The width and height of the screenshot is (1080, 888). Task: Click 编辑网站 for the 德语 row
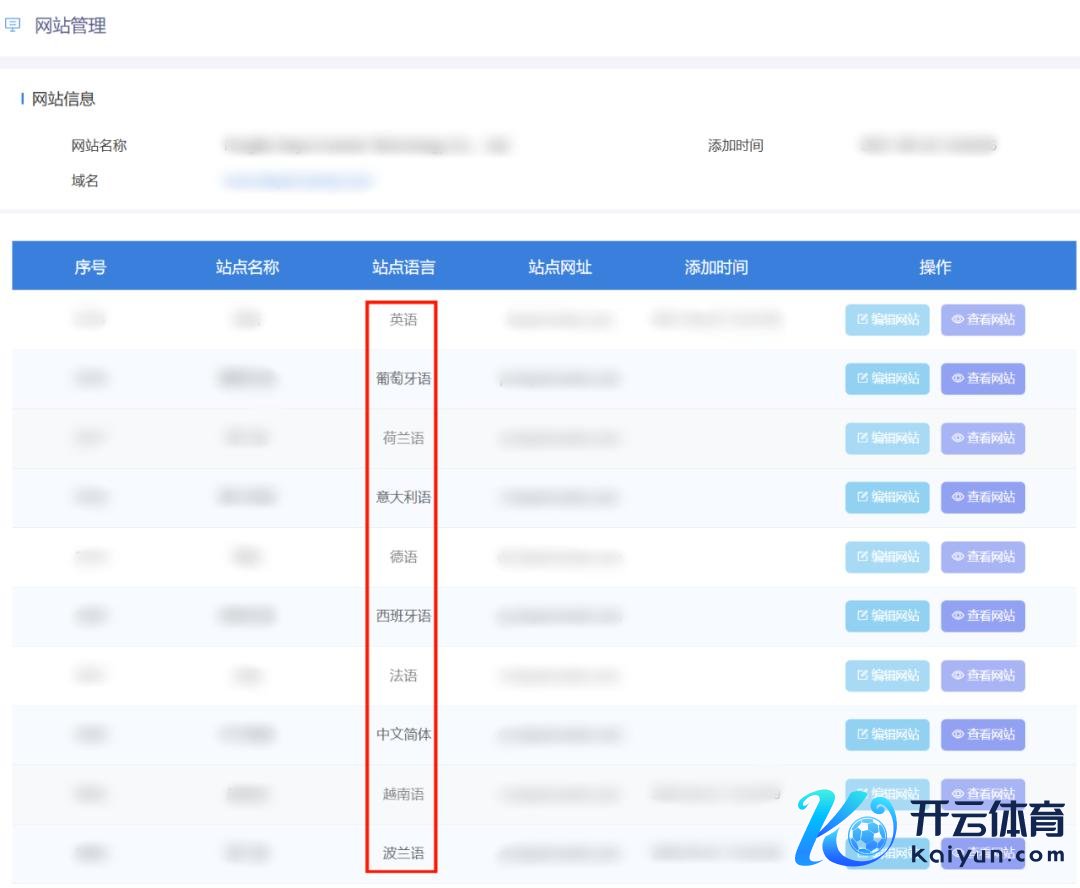887,557
